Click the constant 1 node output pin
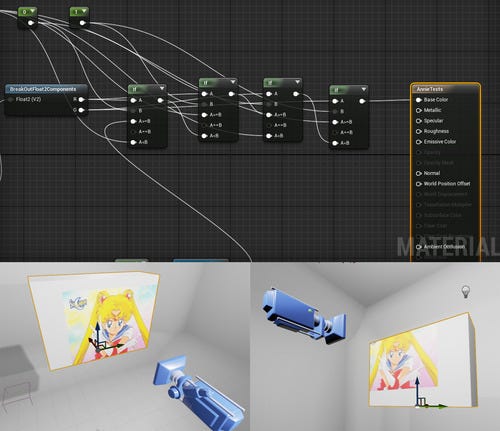 coord(82,23)
